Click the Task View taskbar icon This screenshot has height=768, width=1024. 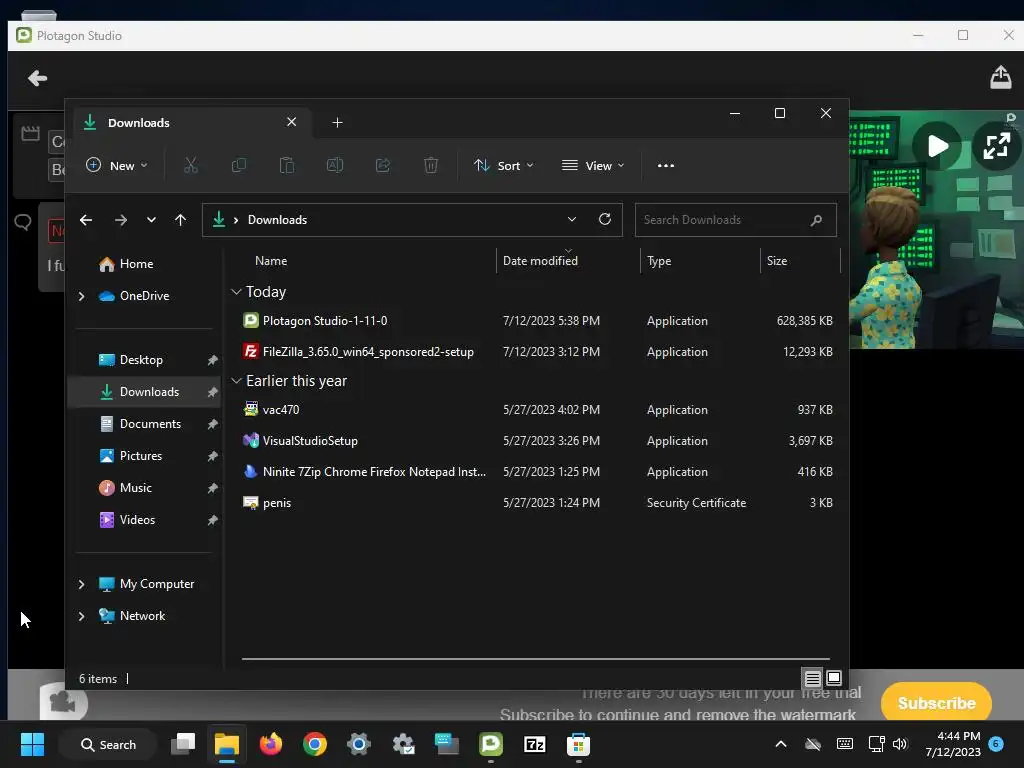[183, 744]
